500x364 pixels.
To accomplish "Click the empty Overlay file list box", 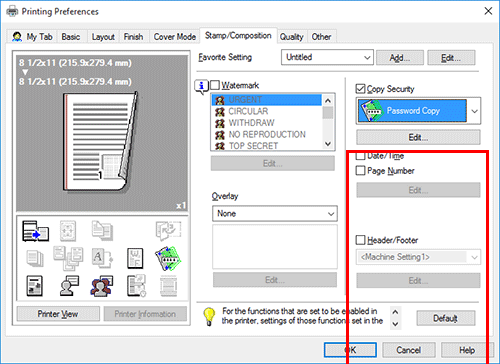I will coord(275,247).
